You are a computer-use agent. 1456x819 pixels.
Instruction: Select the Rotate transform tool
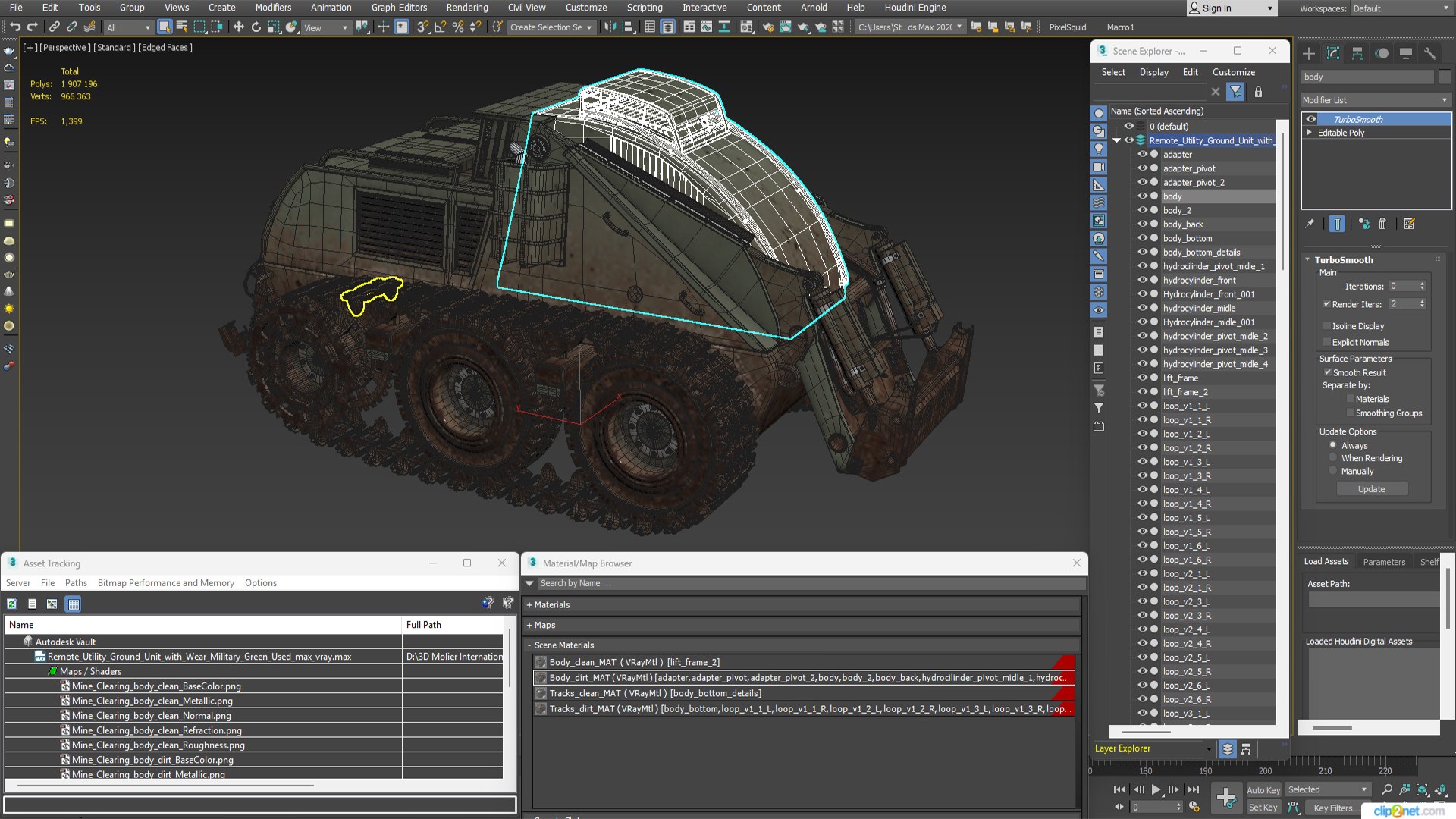tap(256, 27)
